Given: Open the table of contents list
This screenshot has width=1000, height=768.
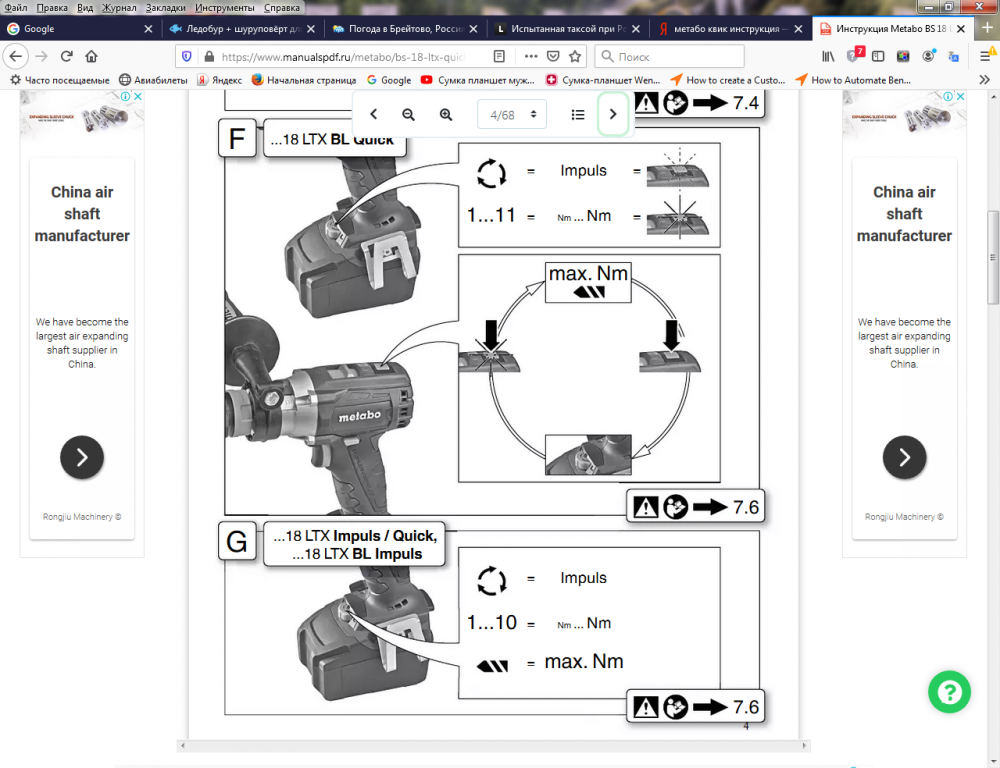Looking at the screenshot, I should (x=578, y=114).
